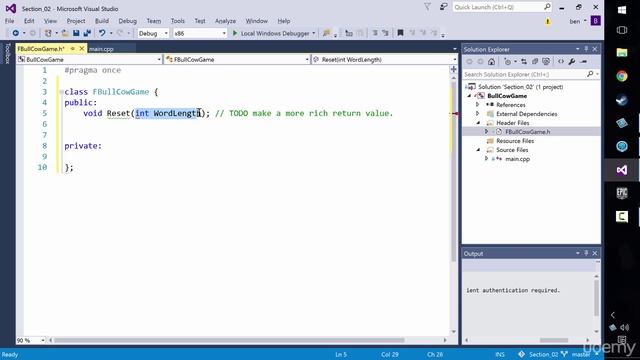Collapse the Source Files folder
Screen dimensions: 640x360
tap(478, 149)
